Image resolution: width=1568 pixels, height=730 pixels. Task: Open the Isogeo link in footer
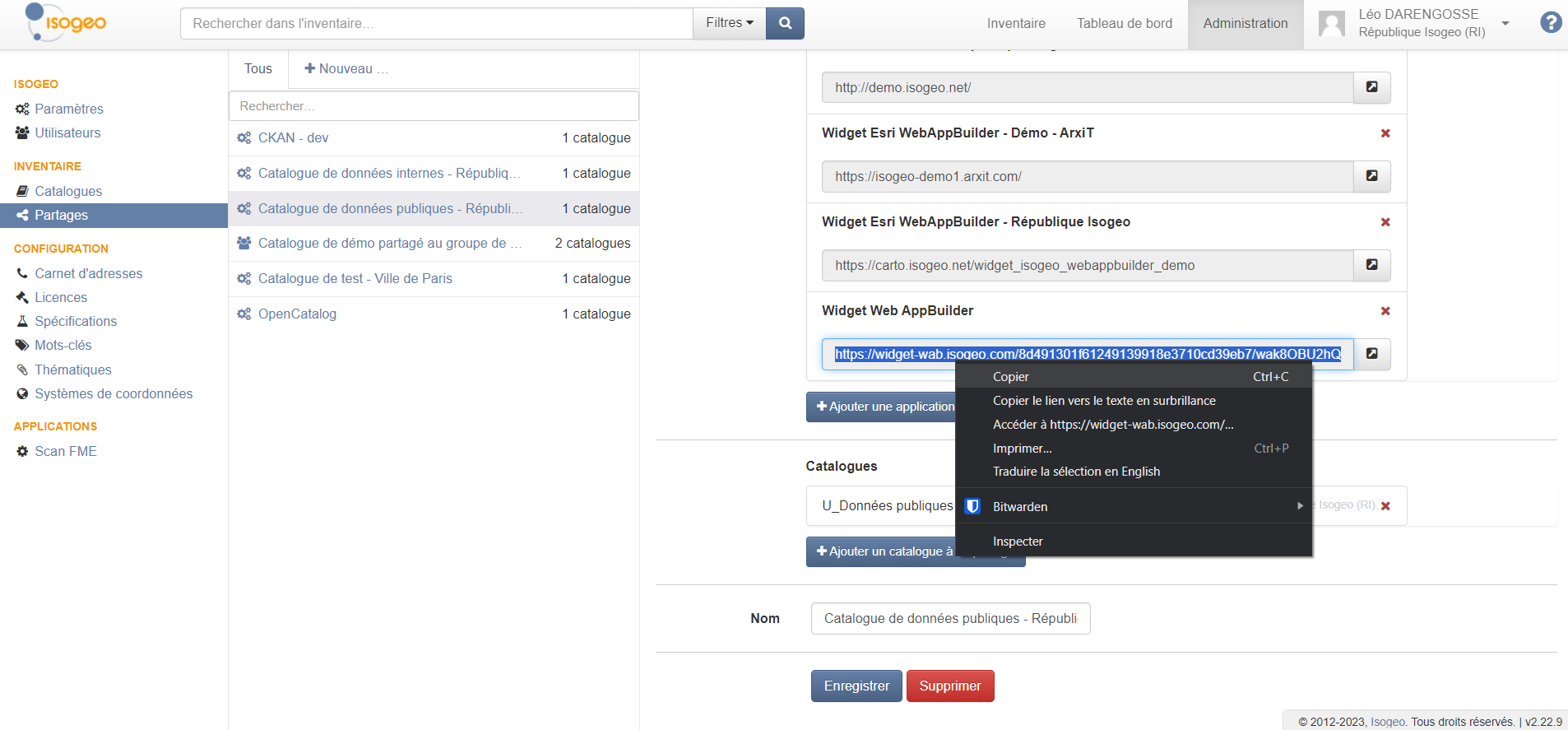pyautogui.click(x=1388, y=722)
